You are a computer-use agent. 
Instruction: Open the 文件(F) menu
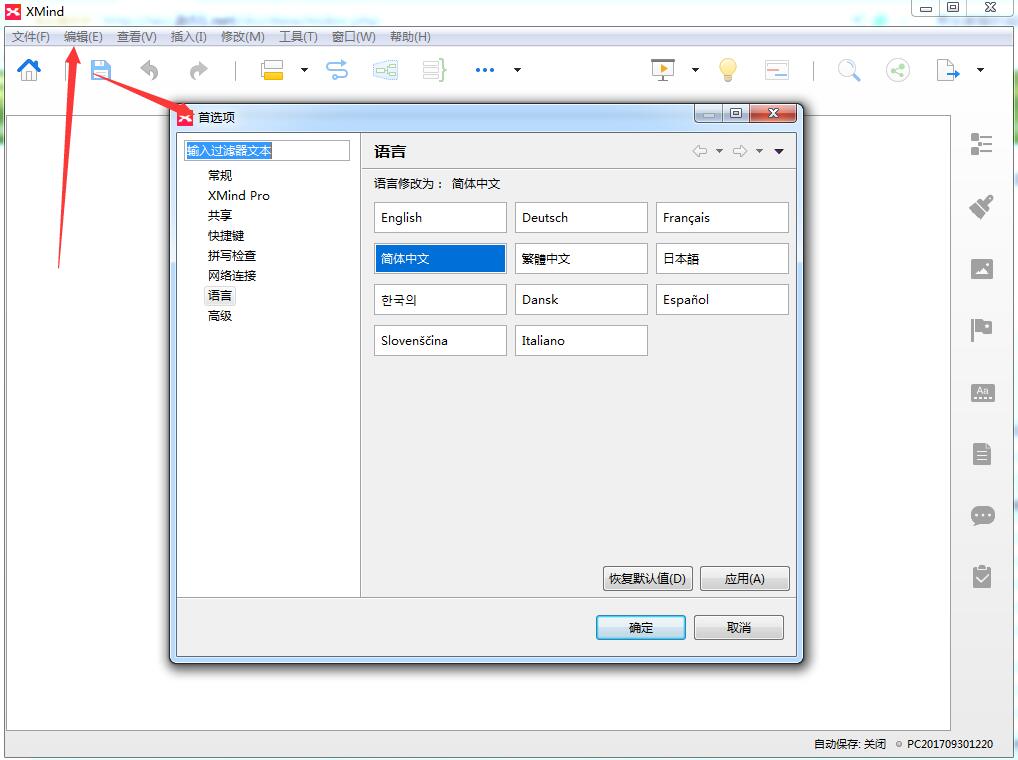[31, 37]
